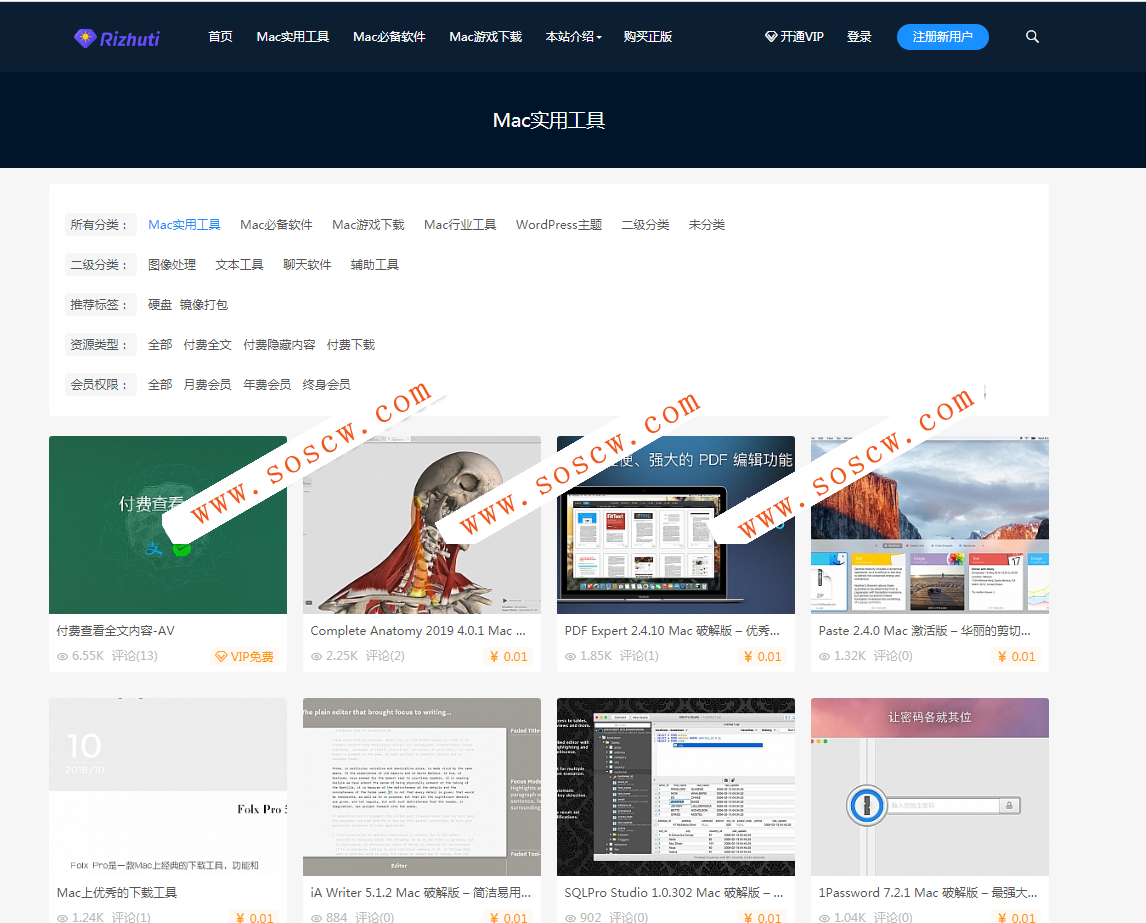Open title Mac上优秀的下载工具
This screenshot has width=1146, height=923.
pyautogui.click(x=117, y=892)
